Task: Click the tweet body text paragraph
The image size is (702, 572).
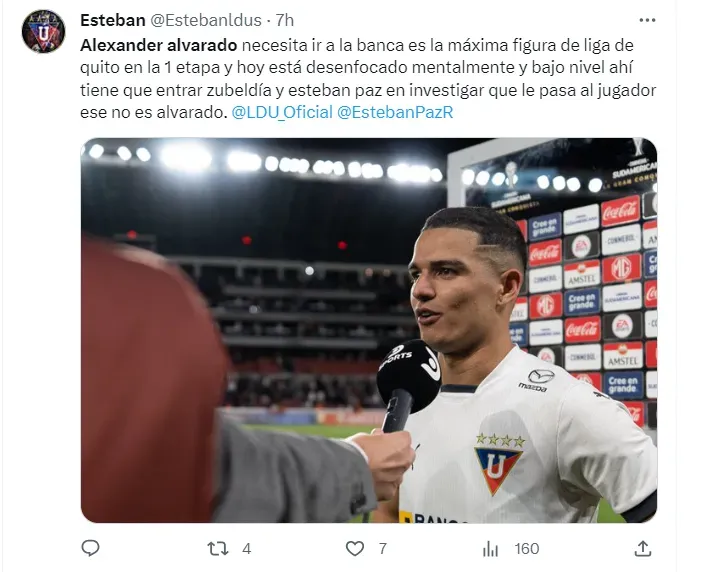Action: [x=368, y=79]
